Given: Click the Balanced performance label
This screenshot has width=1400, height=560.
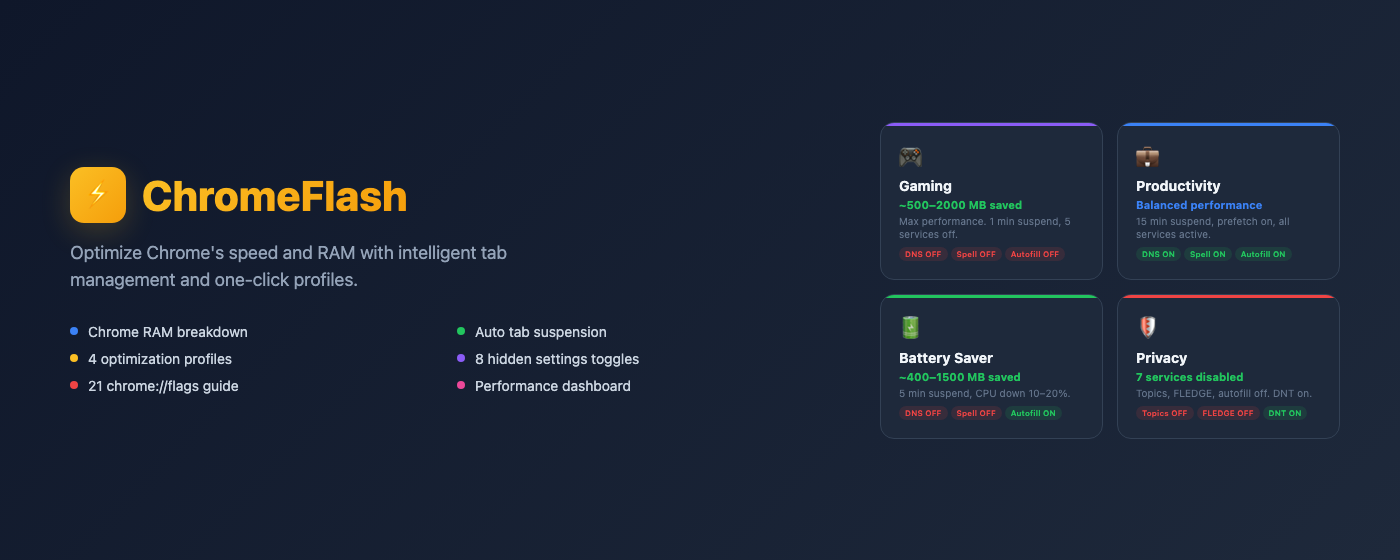Looking at the screenshot, I should tap(1199, 205).
